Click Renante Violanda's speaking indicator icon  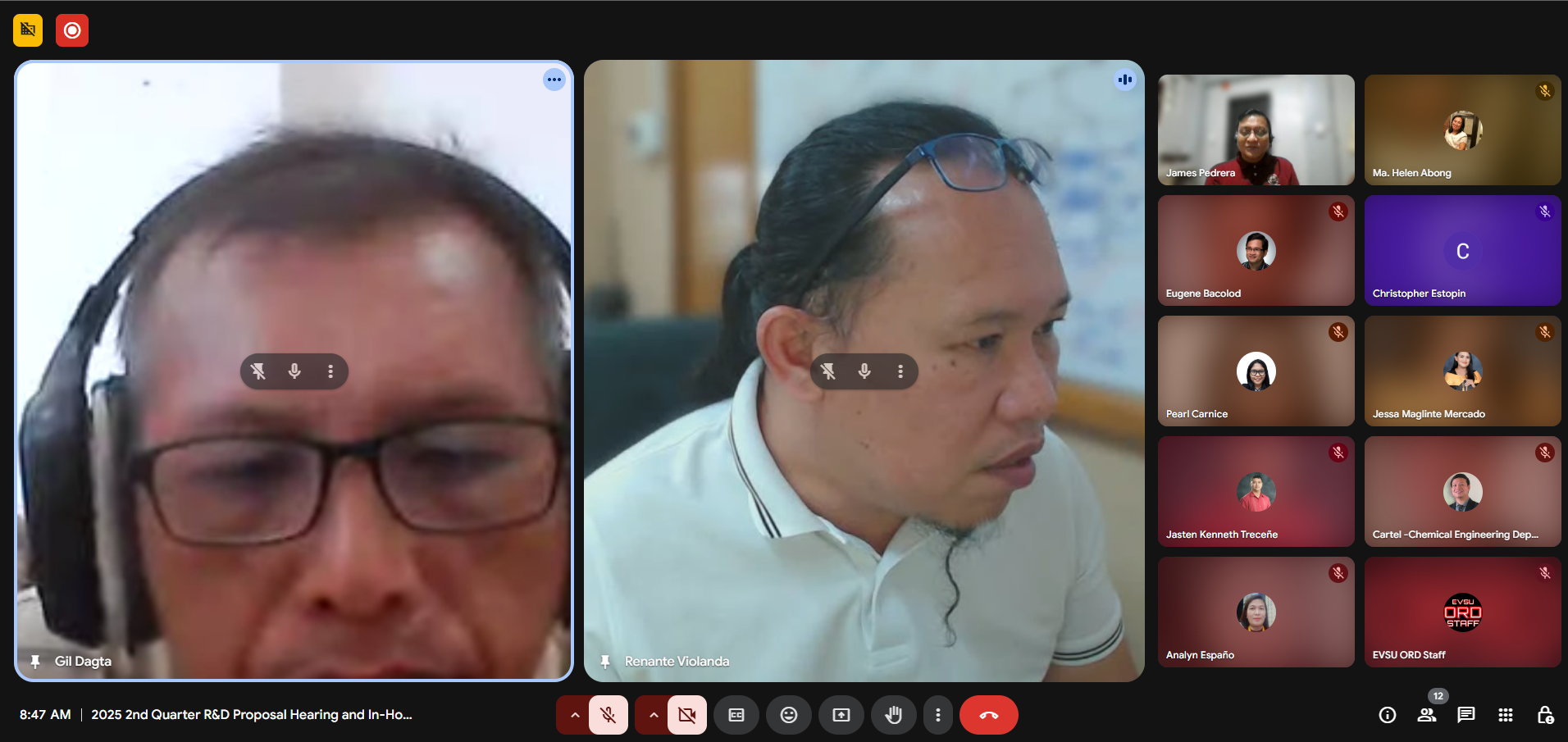[x=1125, y=80]
